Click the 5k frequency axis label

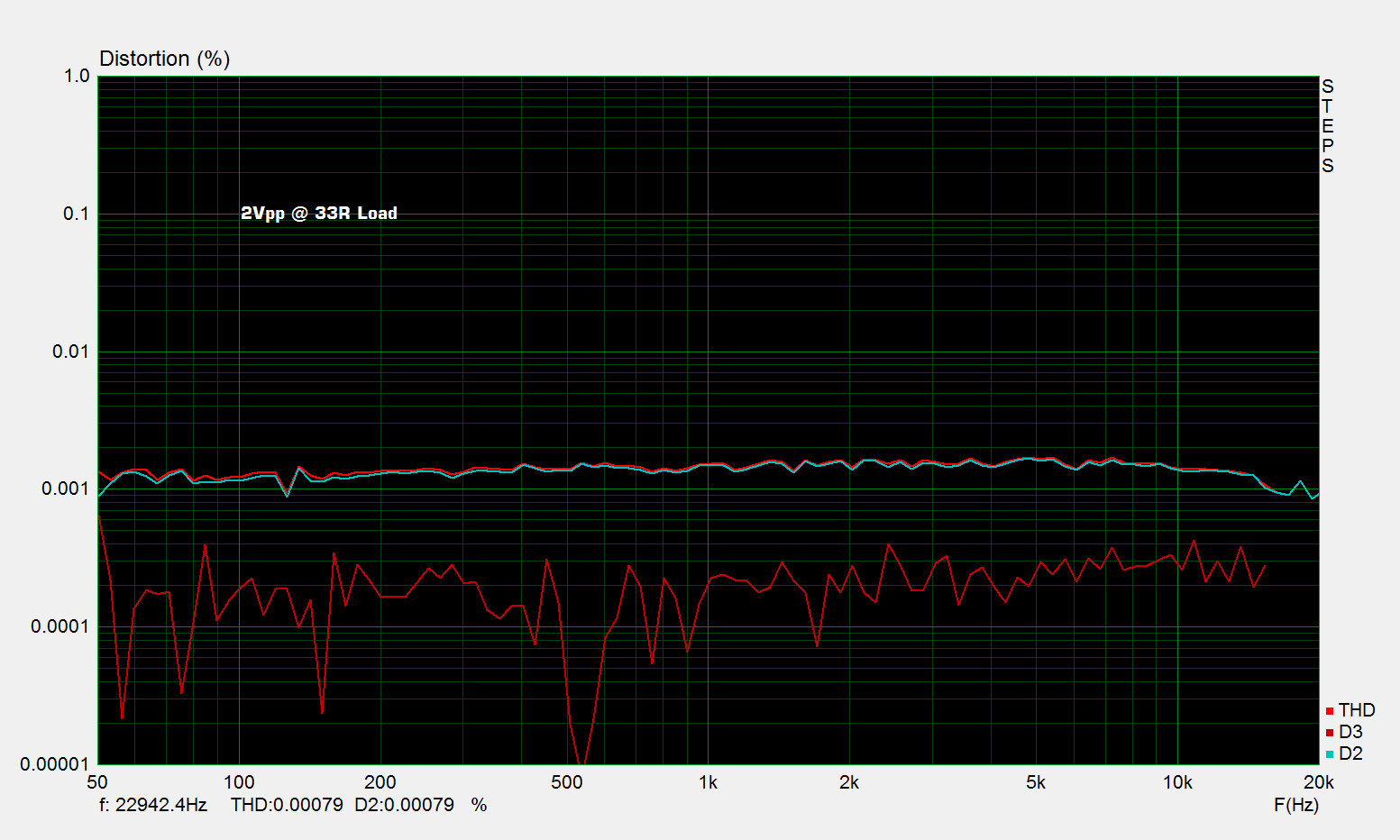pos(1036,782)
